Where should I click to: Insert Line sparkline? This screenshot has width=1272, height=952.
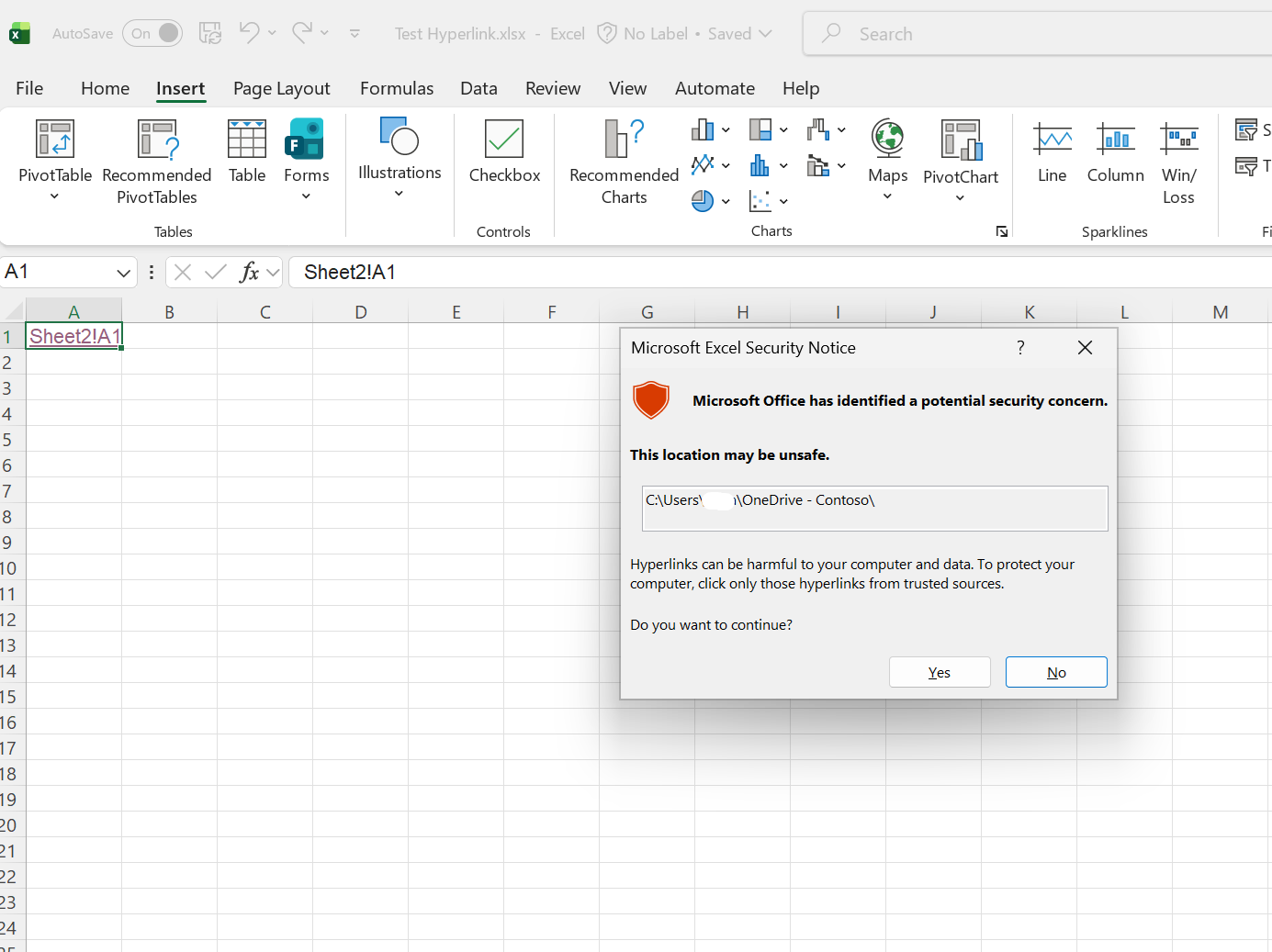point(1052,151)
